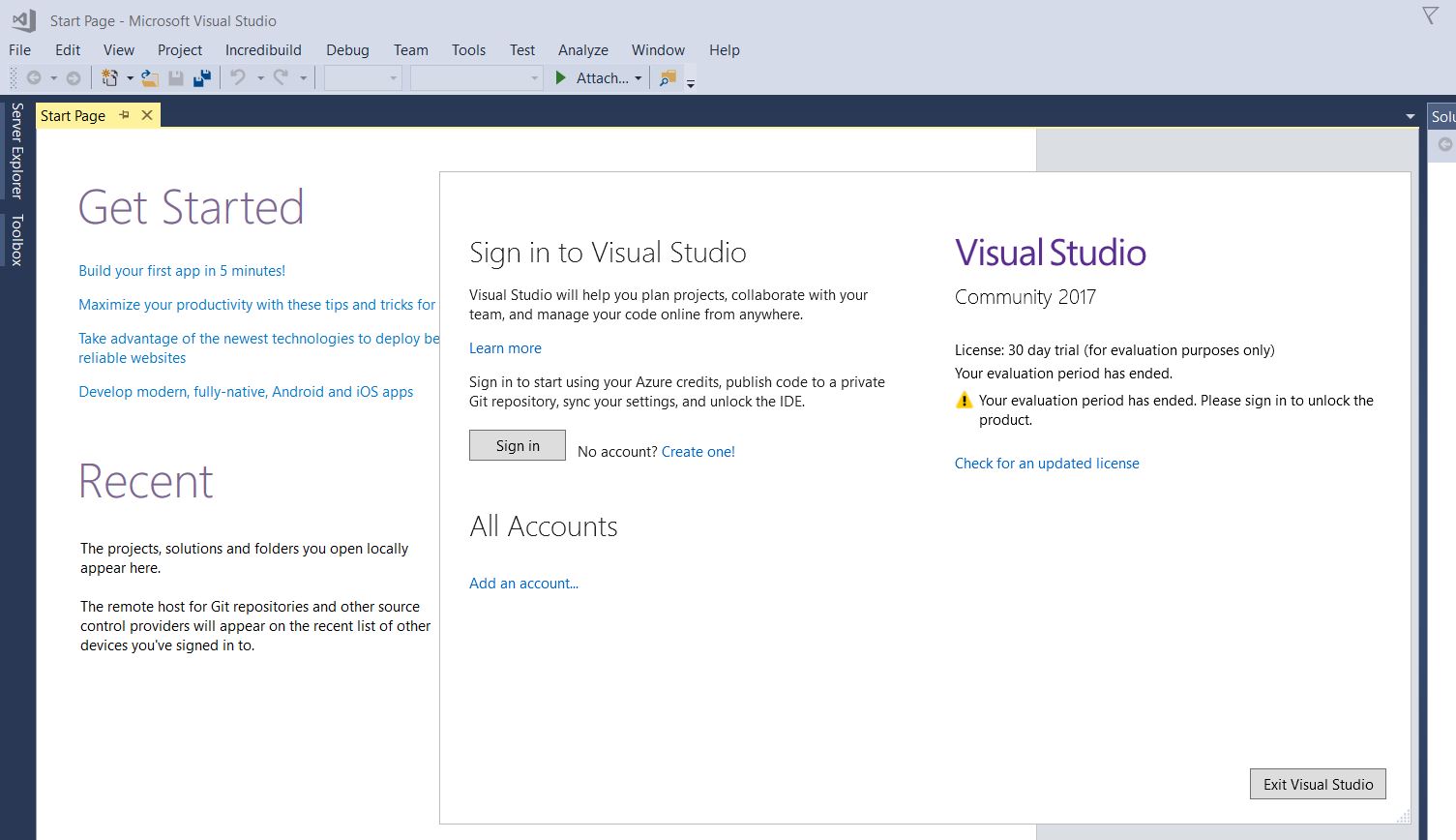1456x840 pixels.
Task: Open the Help menu
Action: click(x=724, y=50)
